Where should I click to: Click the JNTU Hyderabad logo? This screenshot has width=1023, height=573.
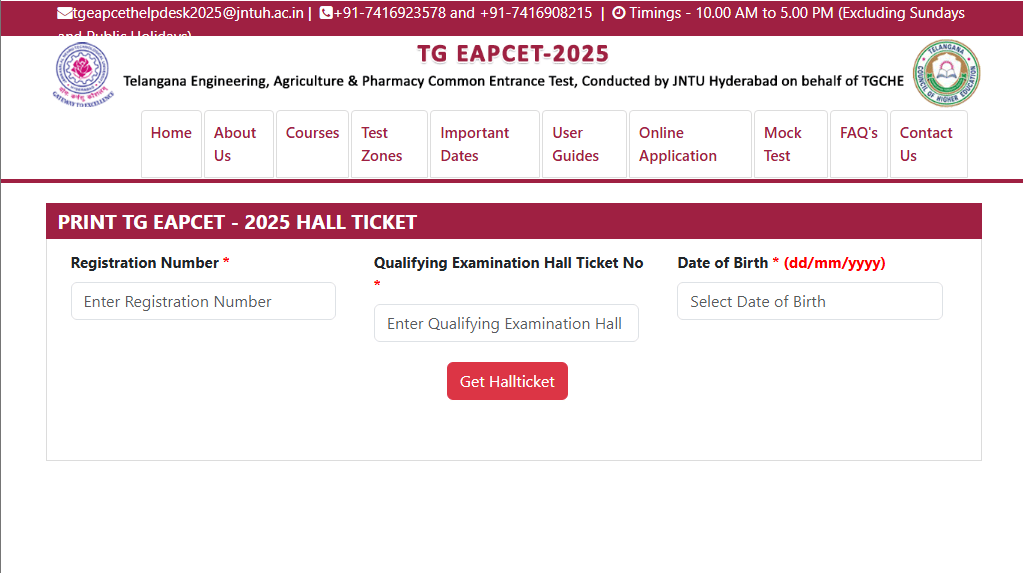pos(84,74)
